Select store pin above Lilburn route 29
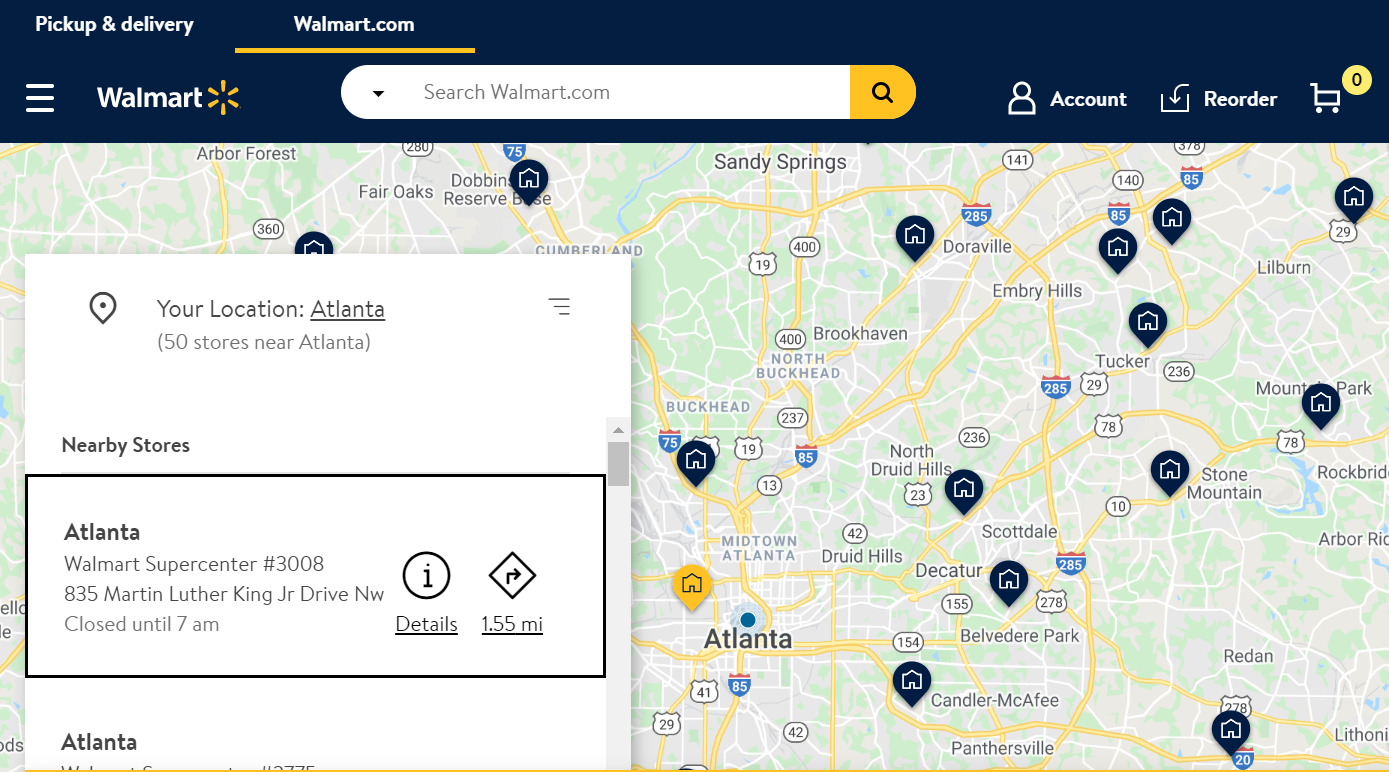The image size is (1389, 772). [1353, 200]
